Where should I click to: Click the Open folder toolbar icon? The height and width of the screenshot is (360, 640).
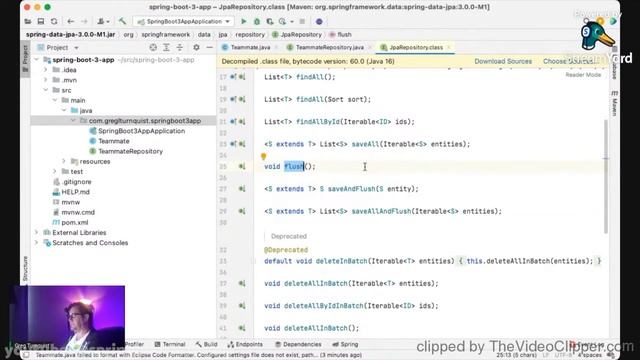pos(28,21)
